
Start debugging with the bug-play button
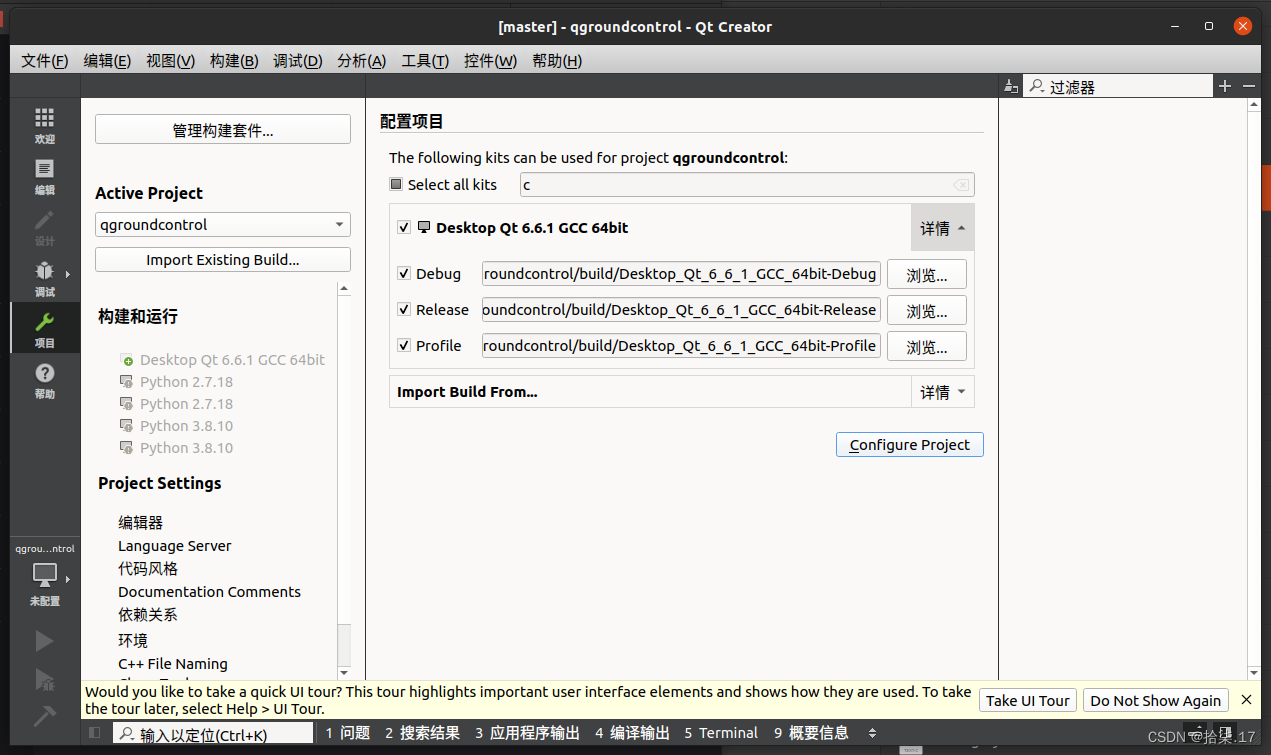coord(44,679)
